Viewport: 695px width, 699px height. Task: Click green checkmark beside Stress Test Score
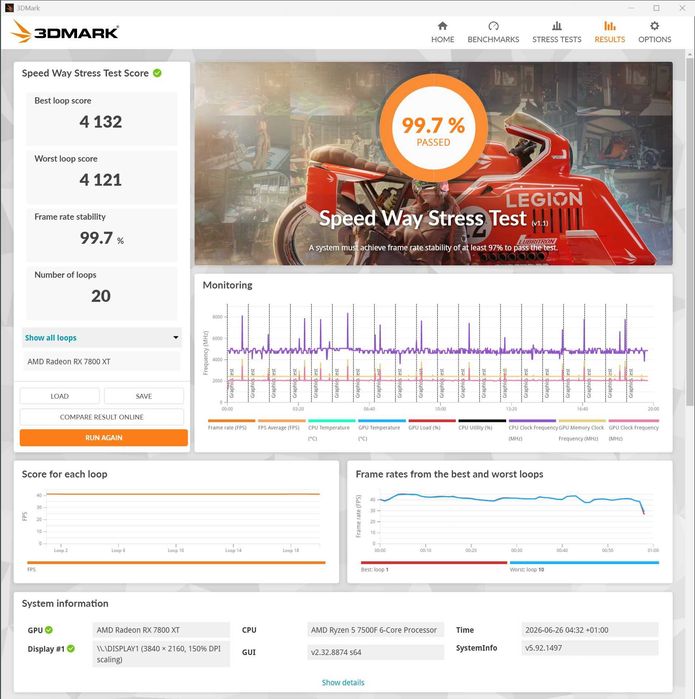[157, 73]
